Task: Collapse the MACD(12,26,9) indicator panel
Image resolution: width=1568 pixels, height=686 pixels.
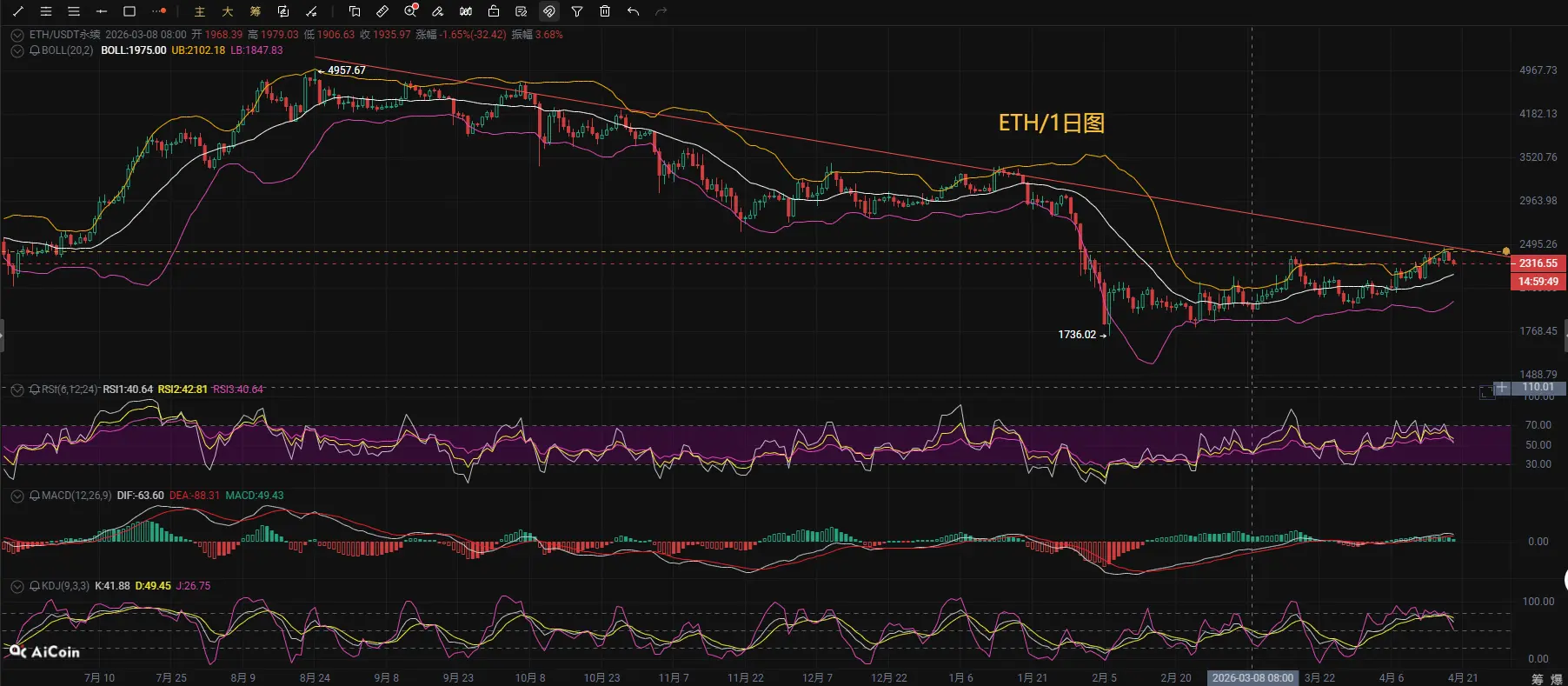Action: point(17,496)
